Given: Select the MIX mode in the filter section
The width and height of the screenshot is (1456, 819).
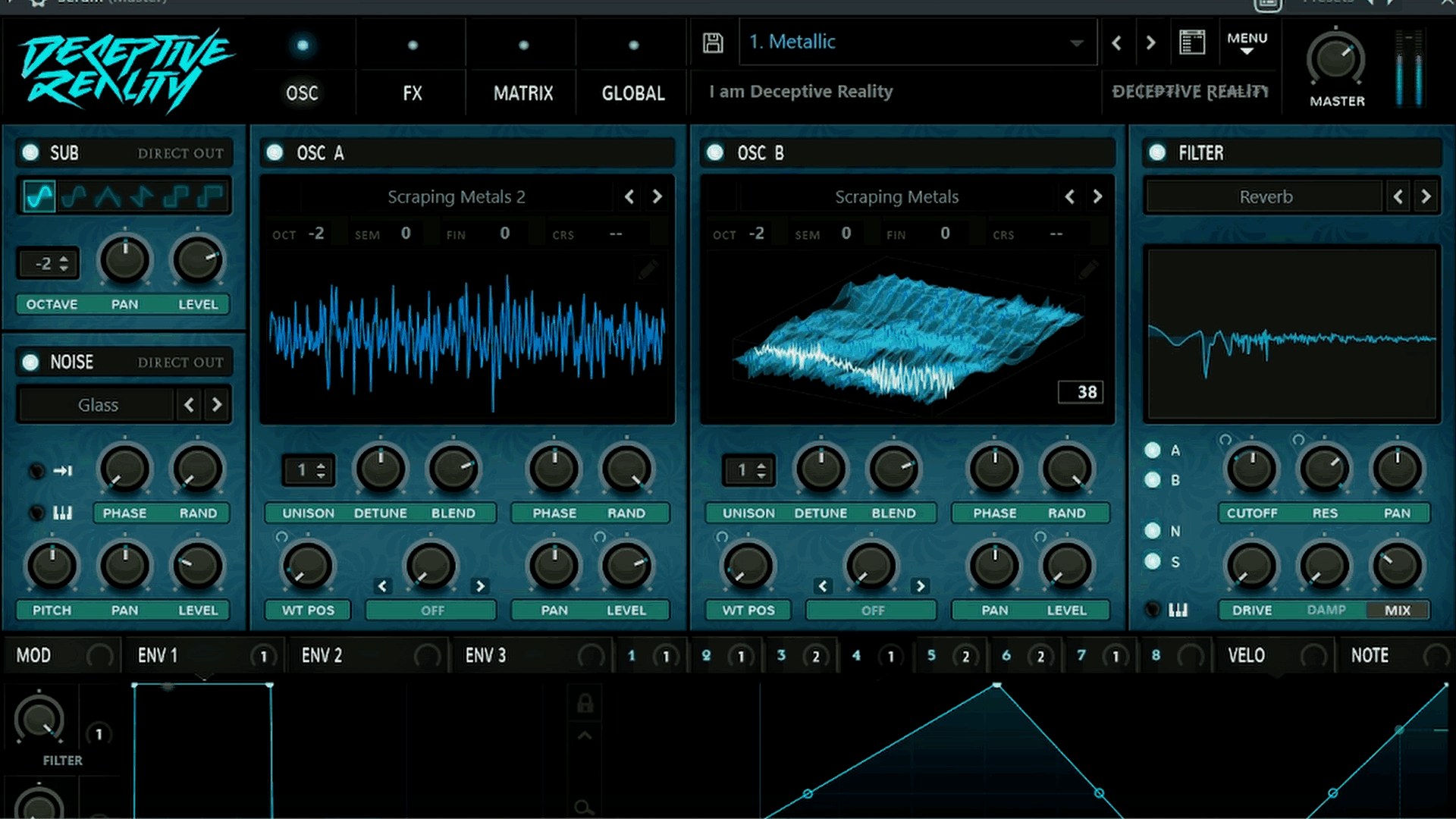Looking at the screenshot, I should point(1398,610).
